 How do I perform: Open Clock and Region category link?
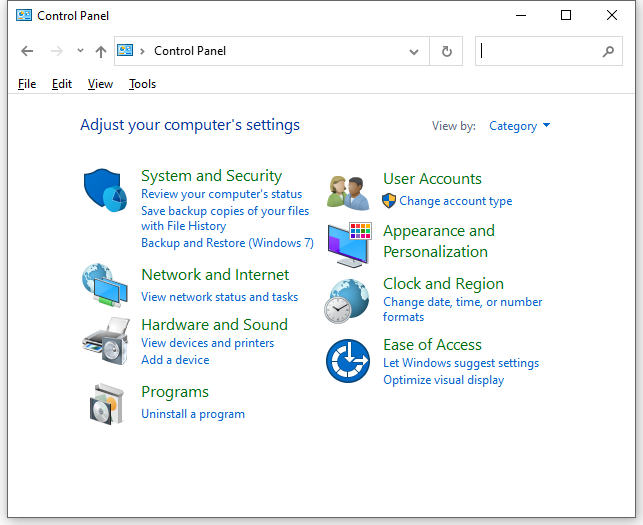tap(443, 284)
